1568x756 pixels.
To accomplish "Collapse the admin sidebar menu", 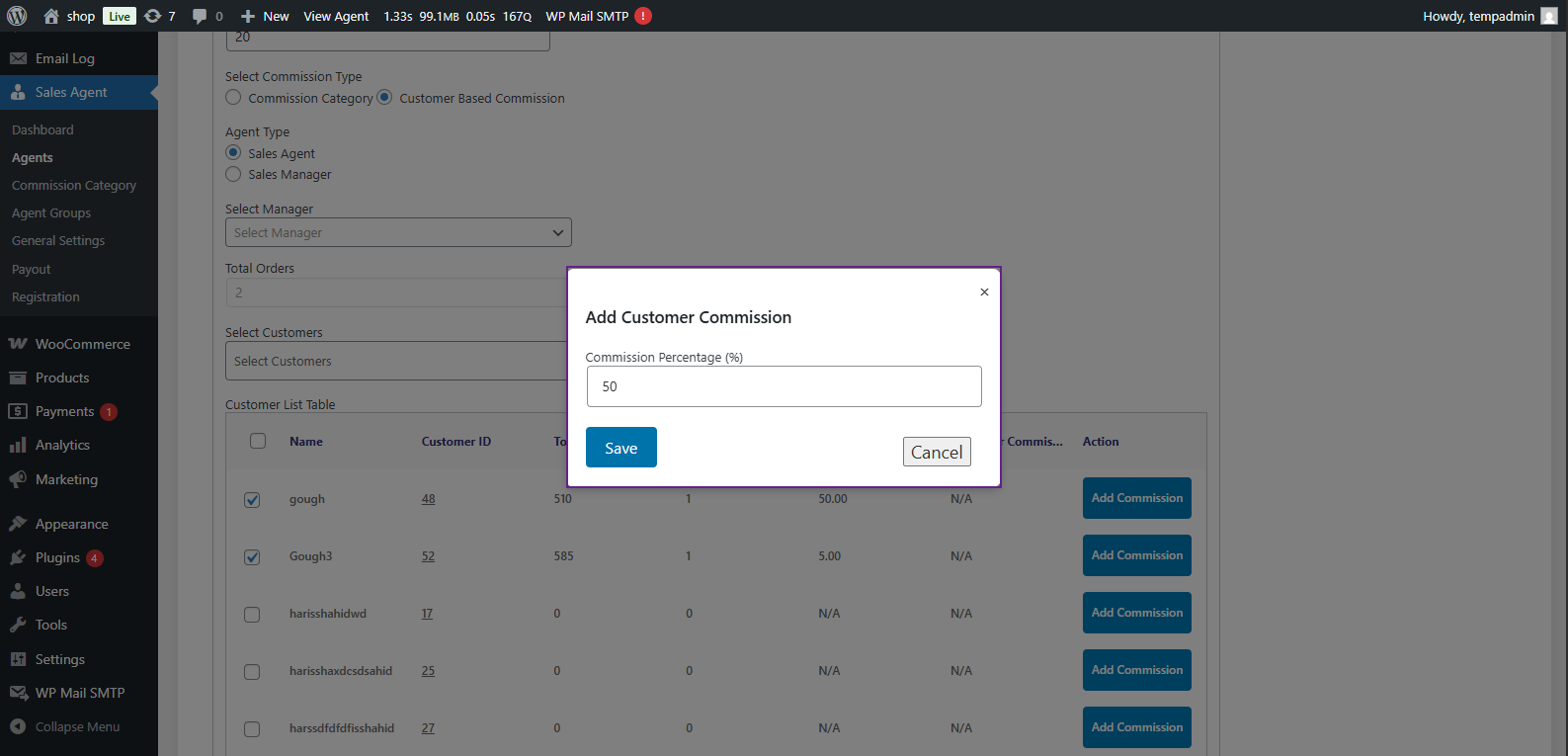I will click(77, 727).
